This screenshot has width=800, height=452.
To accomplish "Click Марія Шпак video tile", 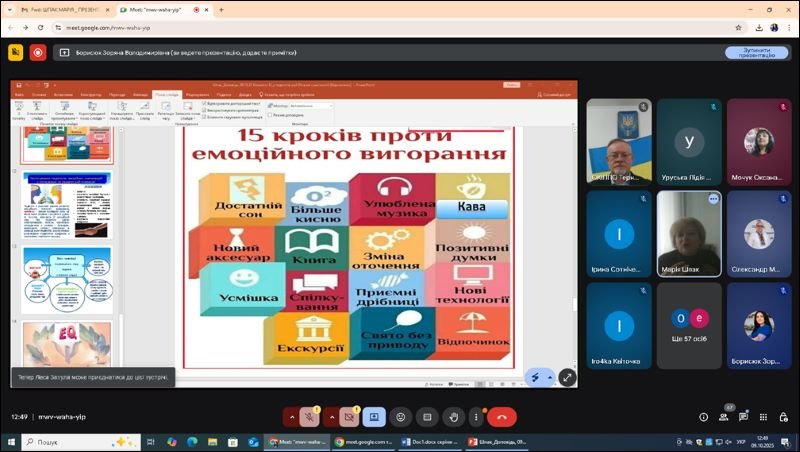I will pos(688,234).
